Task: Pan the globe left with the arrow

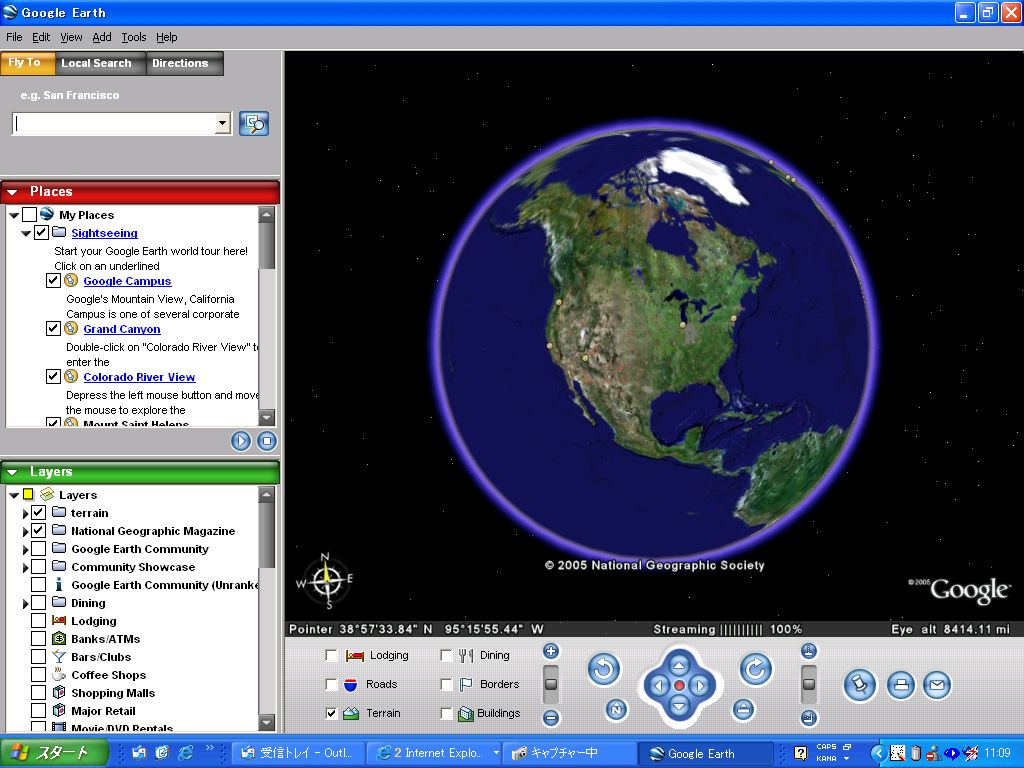Action: 658,686
